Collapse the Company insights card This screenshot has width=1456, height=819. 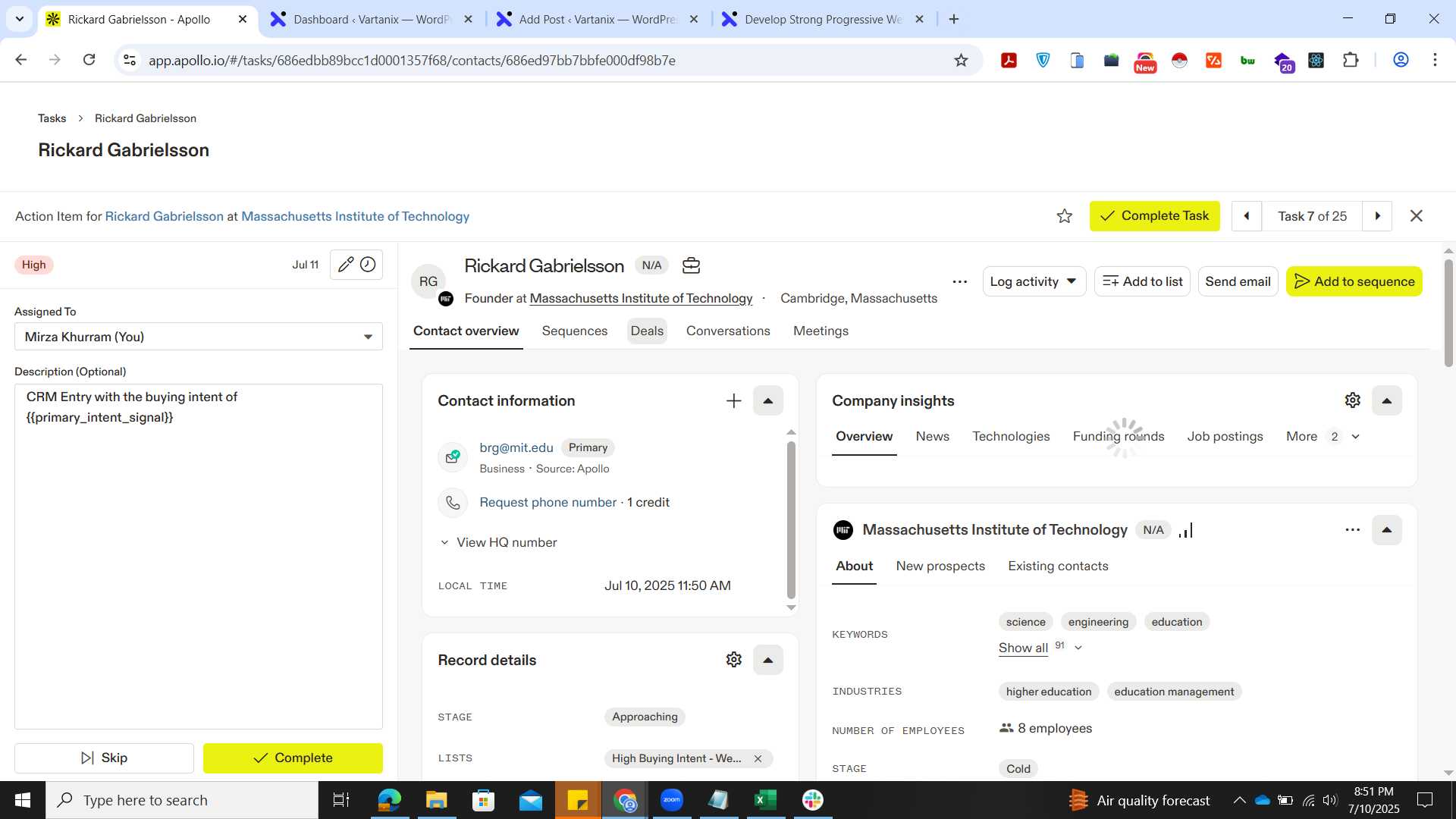tap(1386, 401)
